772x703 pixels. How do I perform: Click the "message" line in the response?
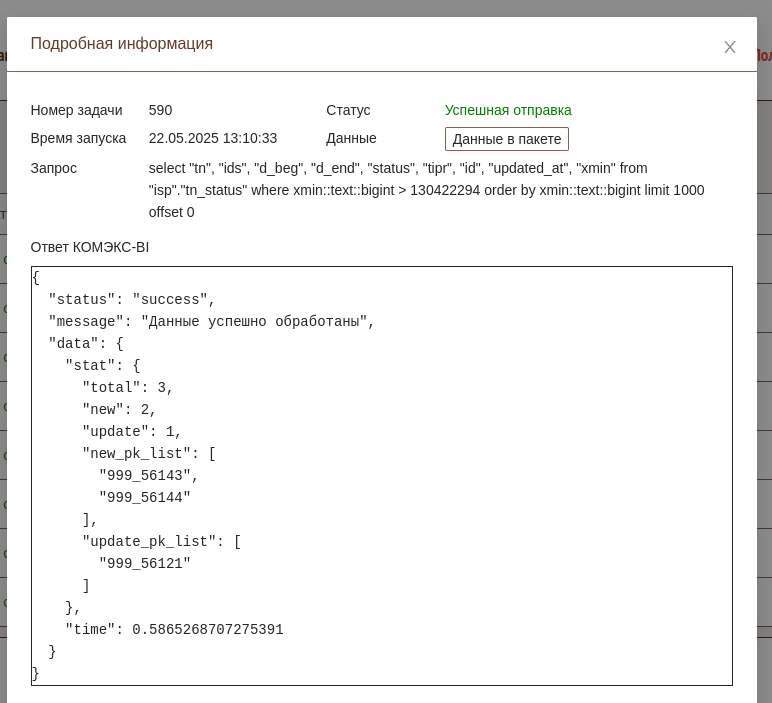pos(211,322)
